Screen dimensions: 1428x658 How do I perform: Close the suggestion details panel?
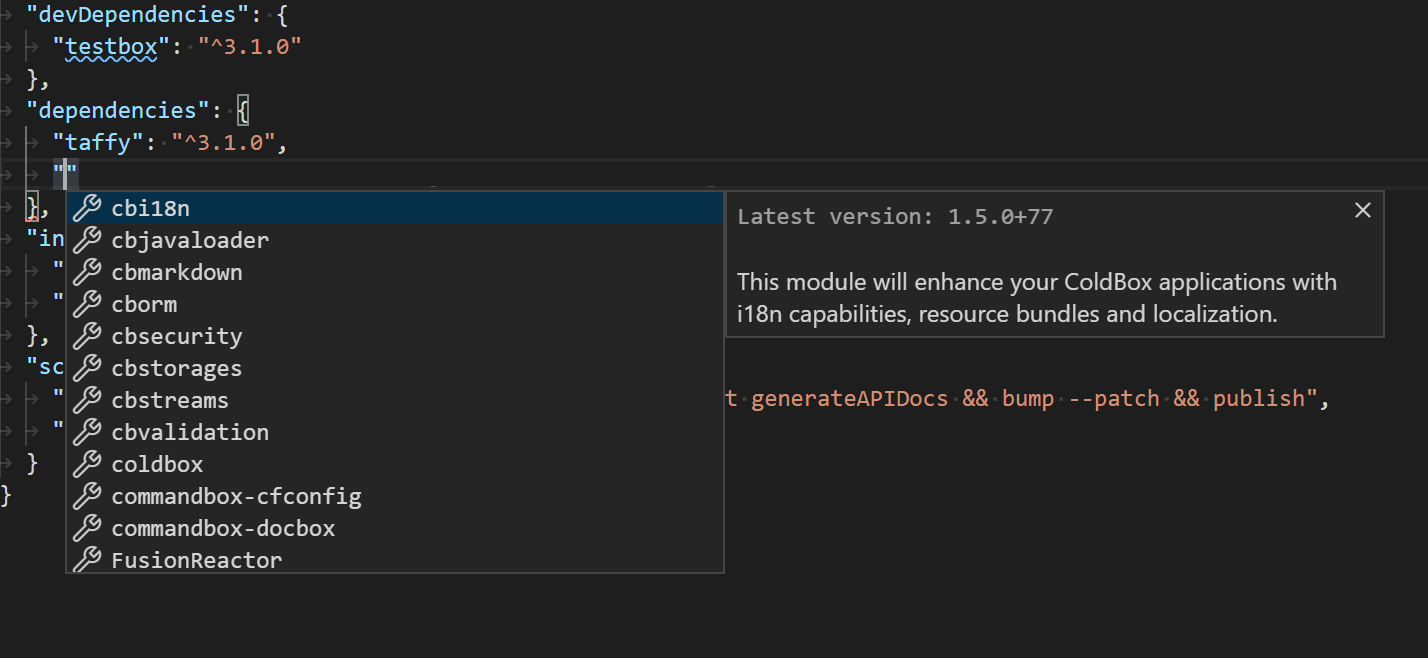[x=1362, y=210]
